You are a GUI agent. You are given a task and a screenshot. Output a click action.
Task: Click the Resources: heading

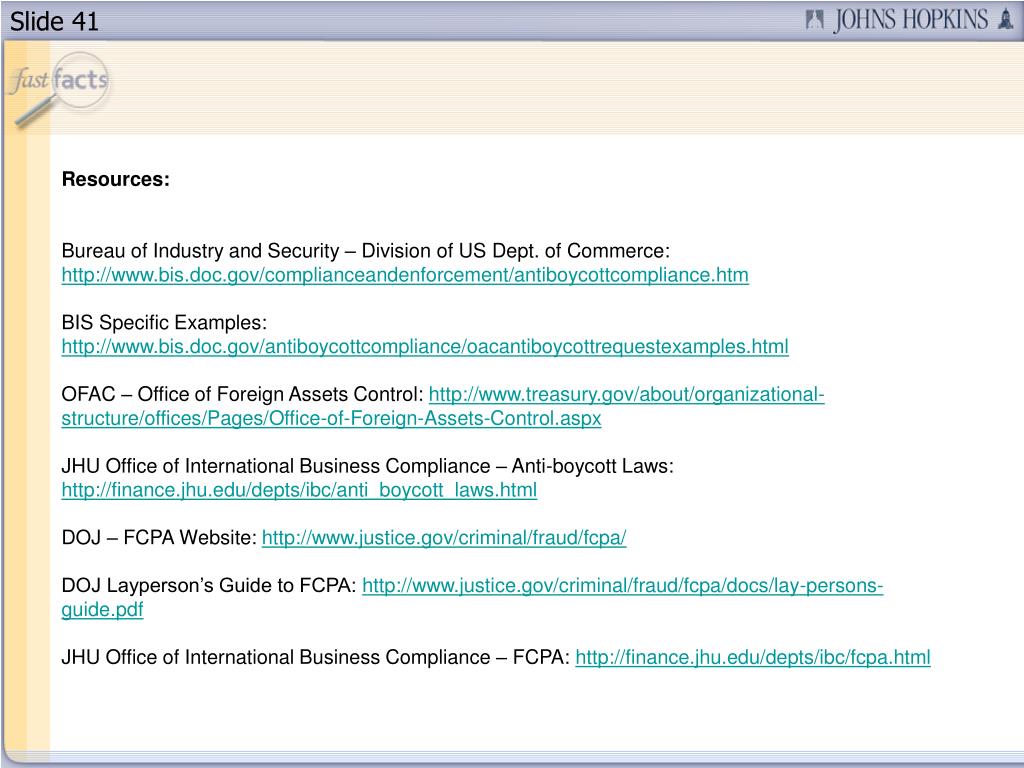pos(116,179)
